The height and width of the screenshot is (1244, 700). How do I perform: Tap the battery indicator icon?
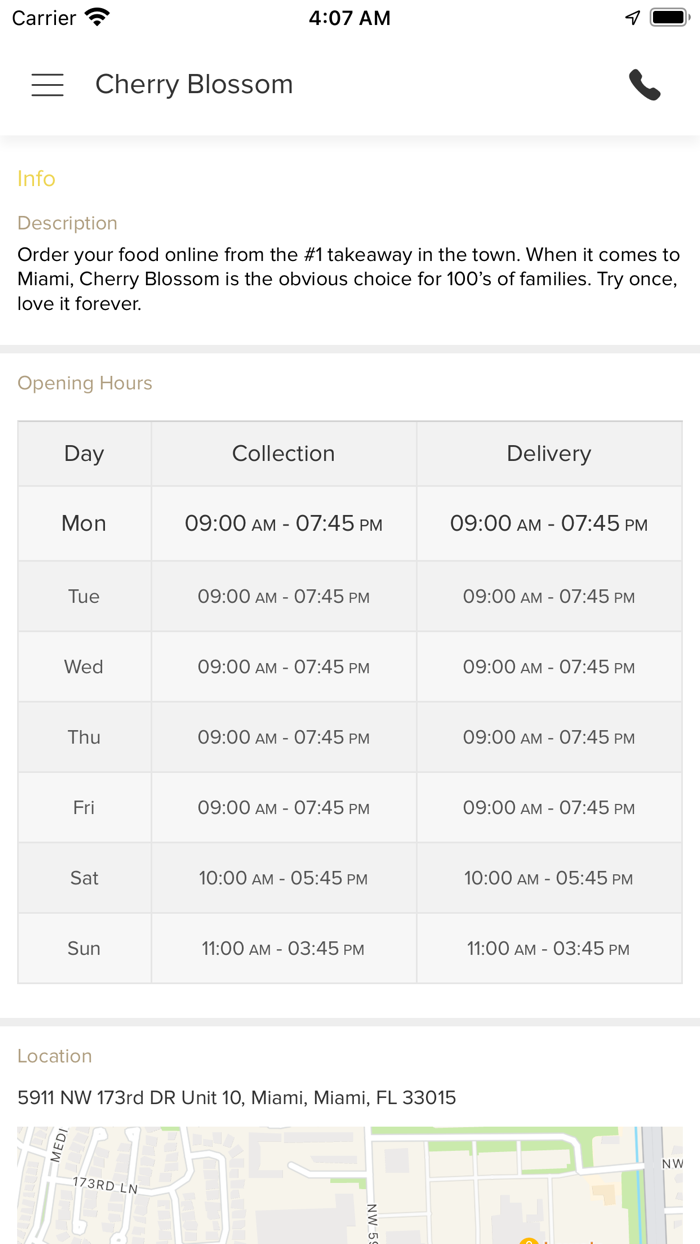tap(667, 18)
